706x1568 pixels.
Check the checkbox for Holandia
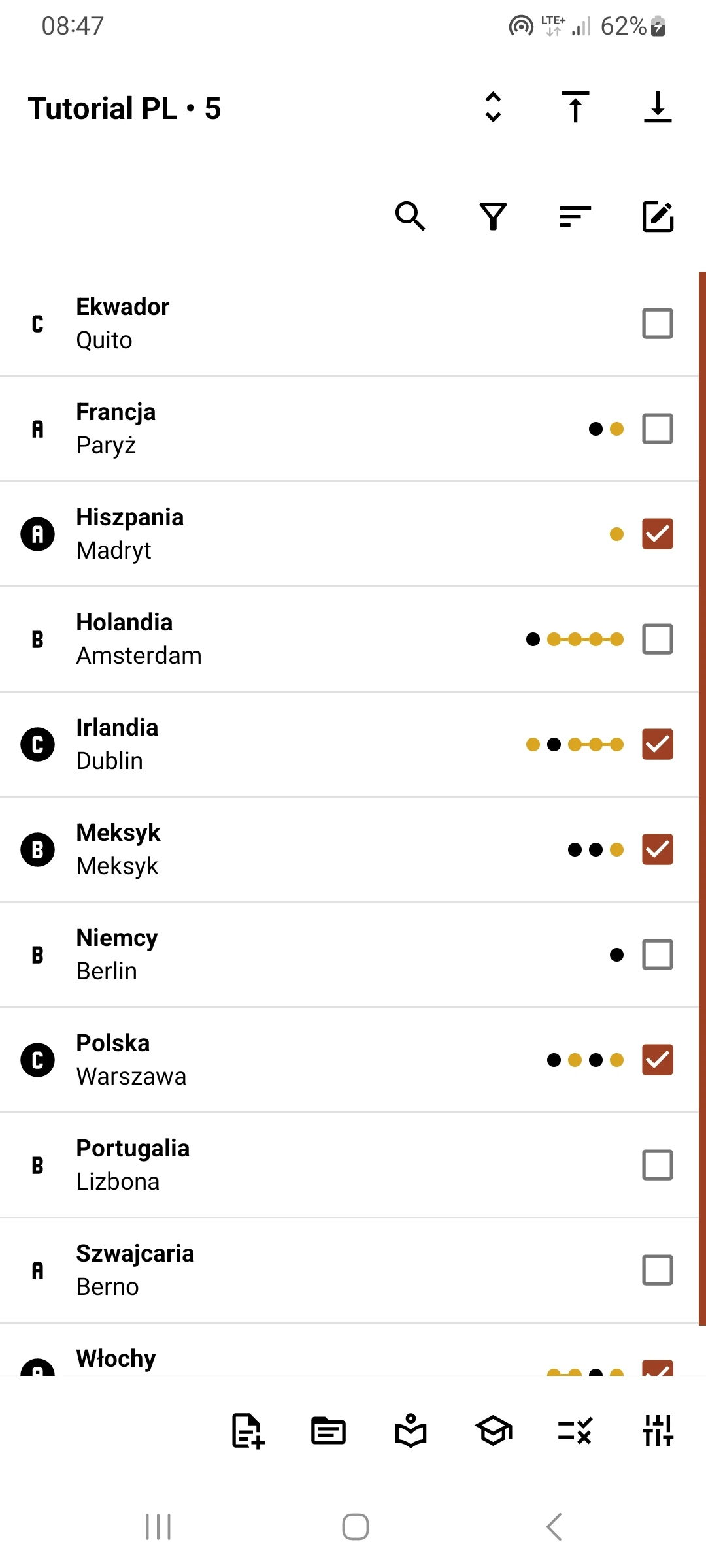pyautogui.click(x=657, y=639)
